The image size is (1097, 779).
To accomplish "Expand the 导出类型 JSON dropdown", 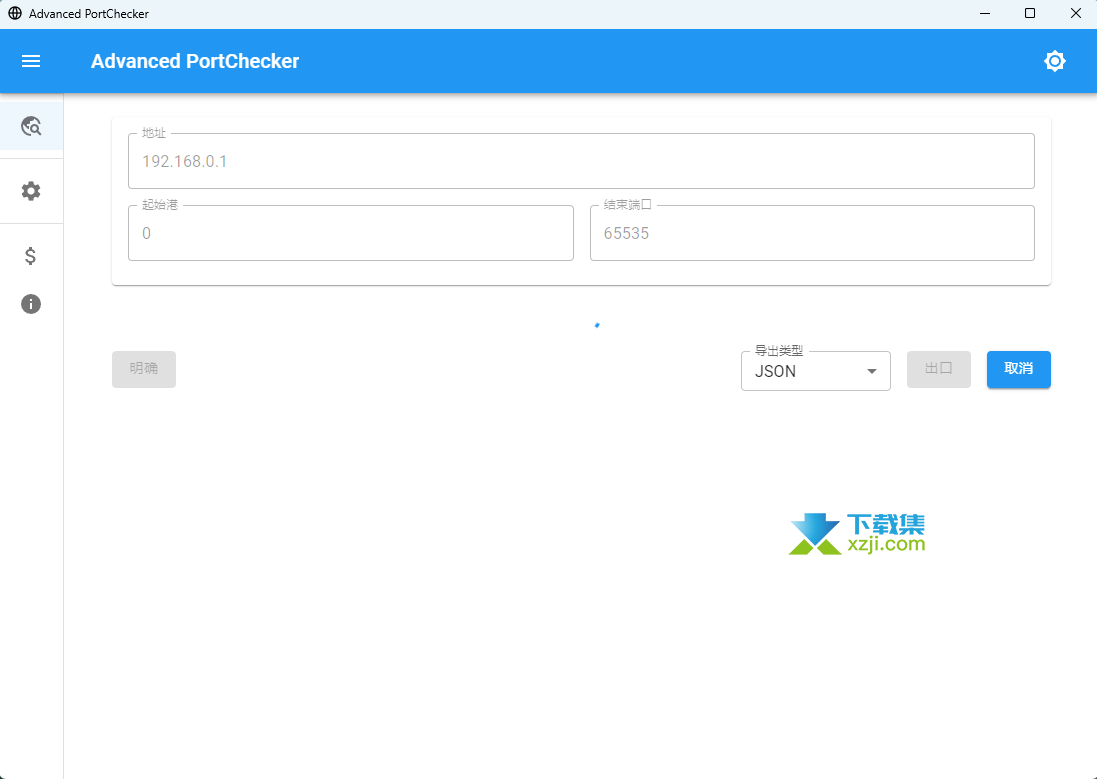I will click(x=816, y=371).
